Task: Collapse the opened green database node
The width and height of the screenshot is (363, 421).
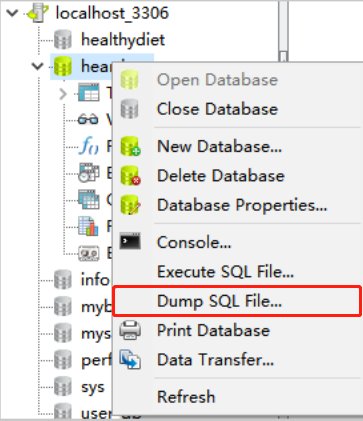Action: [x=38, y=66]
